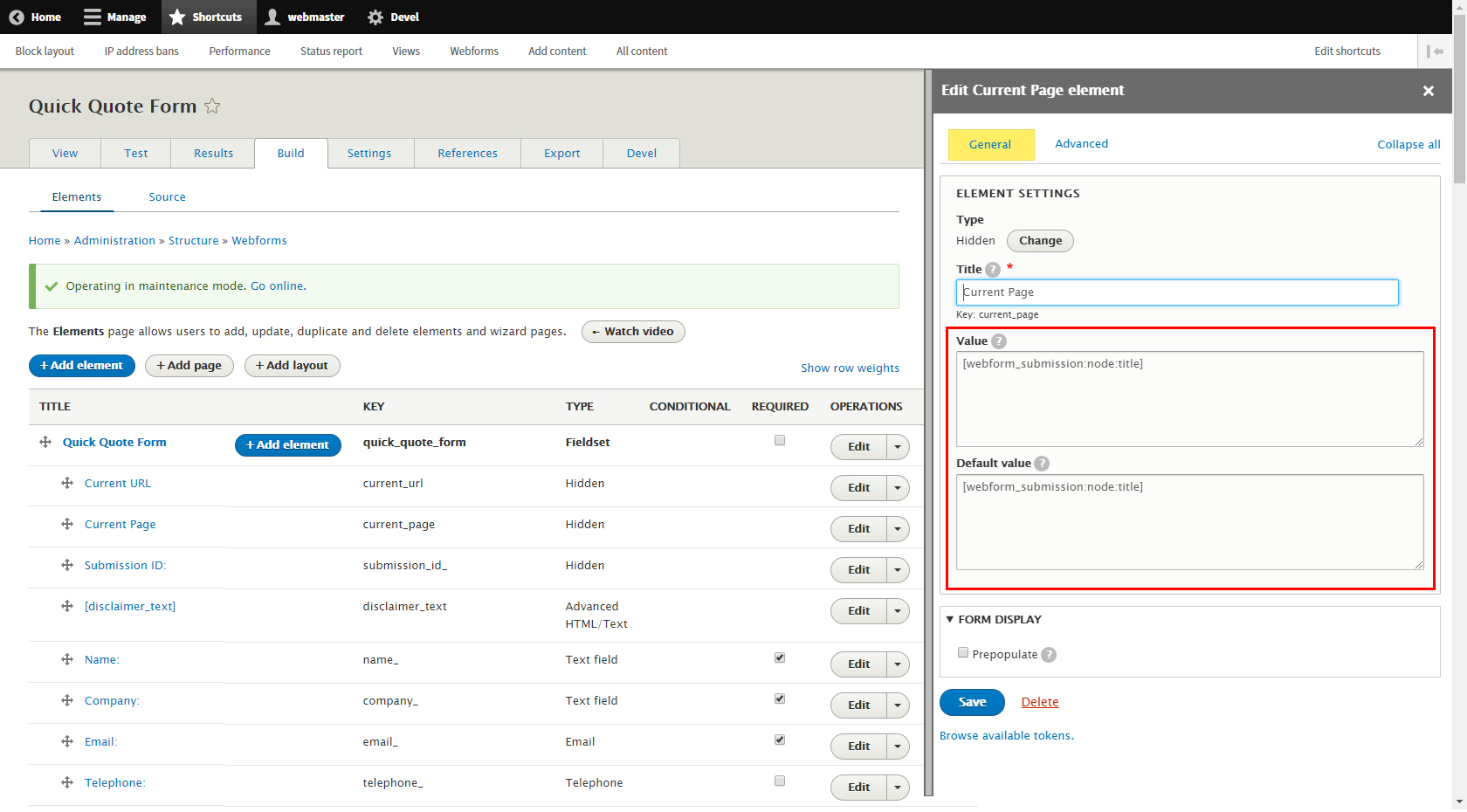
Task: Click inside the Title text field
Action: click(x=1176, y=292)
